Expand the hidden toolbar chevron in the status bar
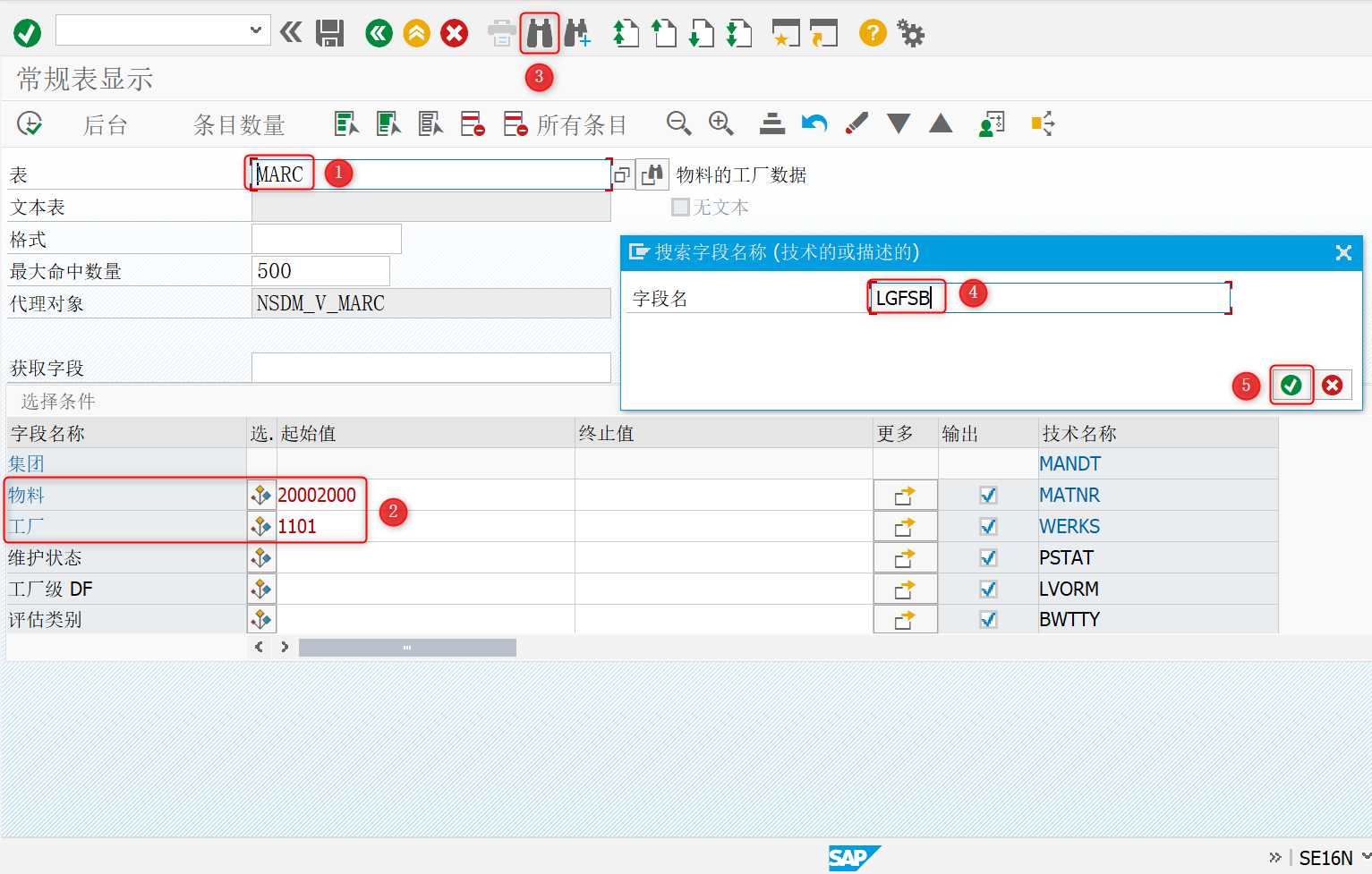 [1274, 857]
